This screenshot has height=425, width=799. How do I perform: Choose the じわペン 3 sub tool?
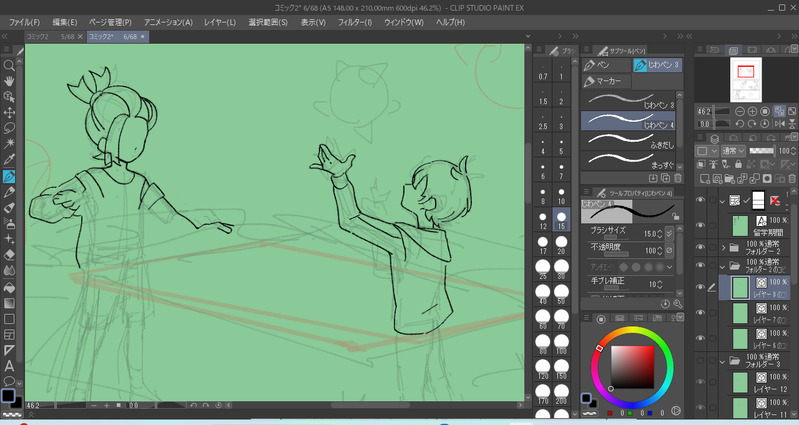628,101
